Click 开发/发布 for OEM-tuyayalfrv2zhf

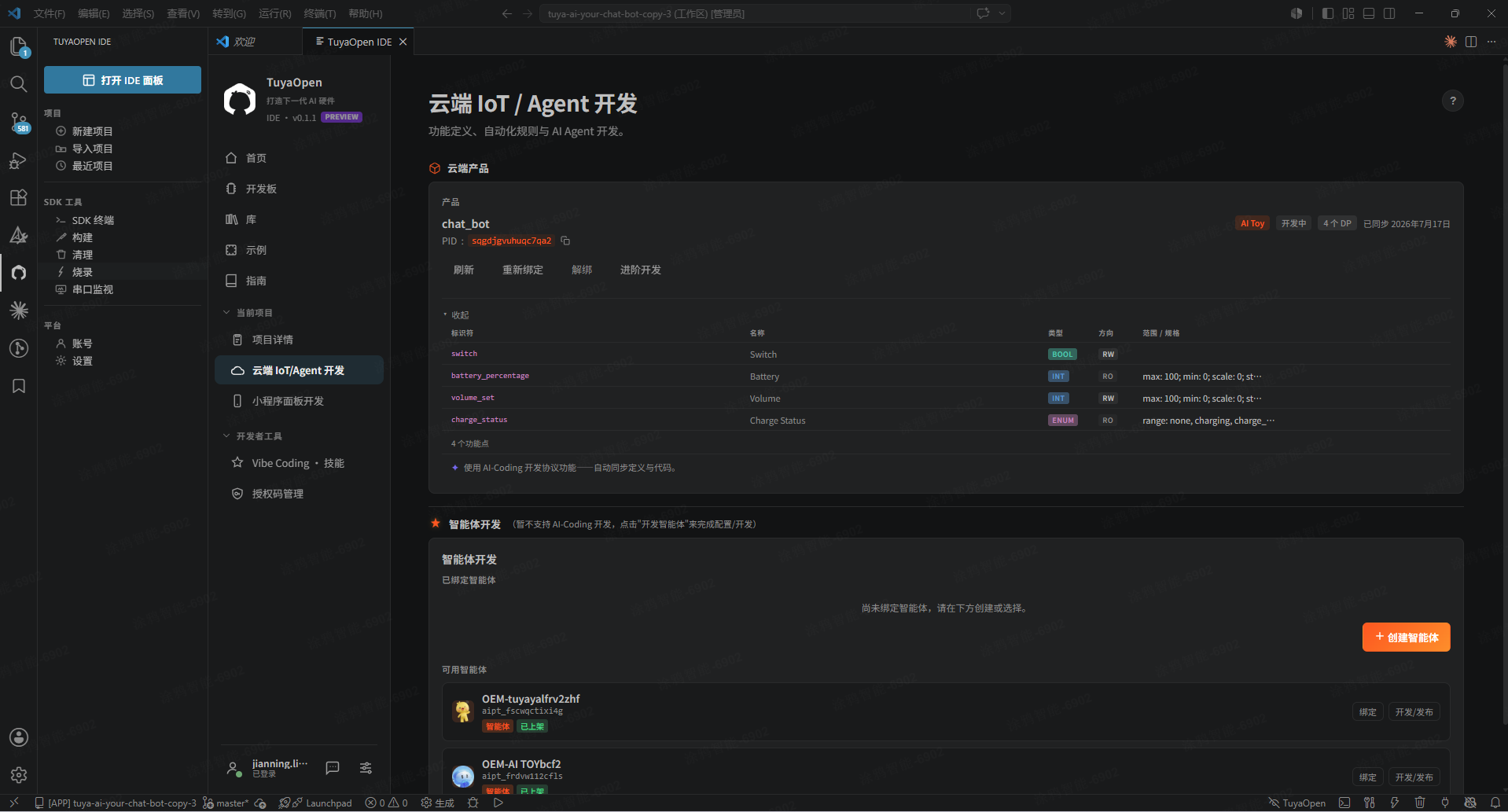click(1414, 712)
